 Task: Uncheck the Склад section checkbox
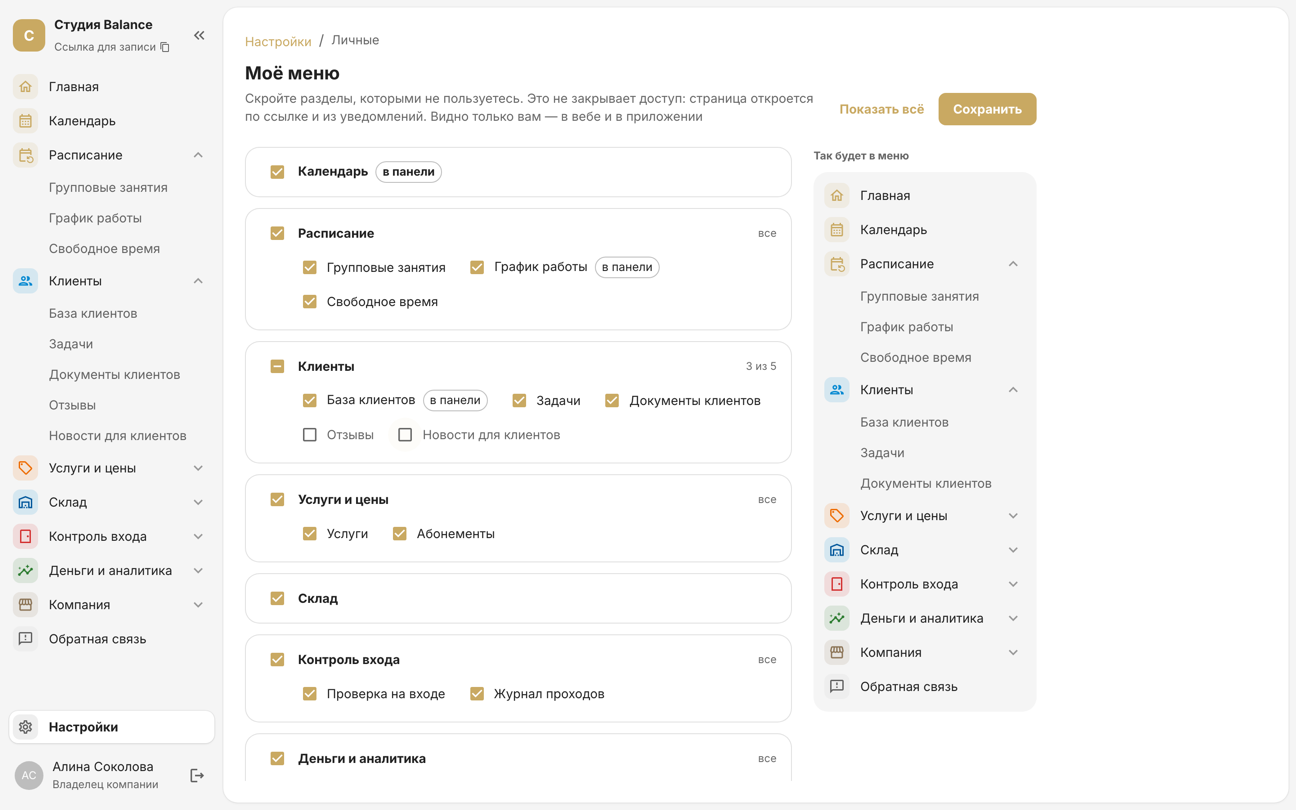pyautogui.click(x=277, y=599)
